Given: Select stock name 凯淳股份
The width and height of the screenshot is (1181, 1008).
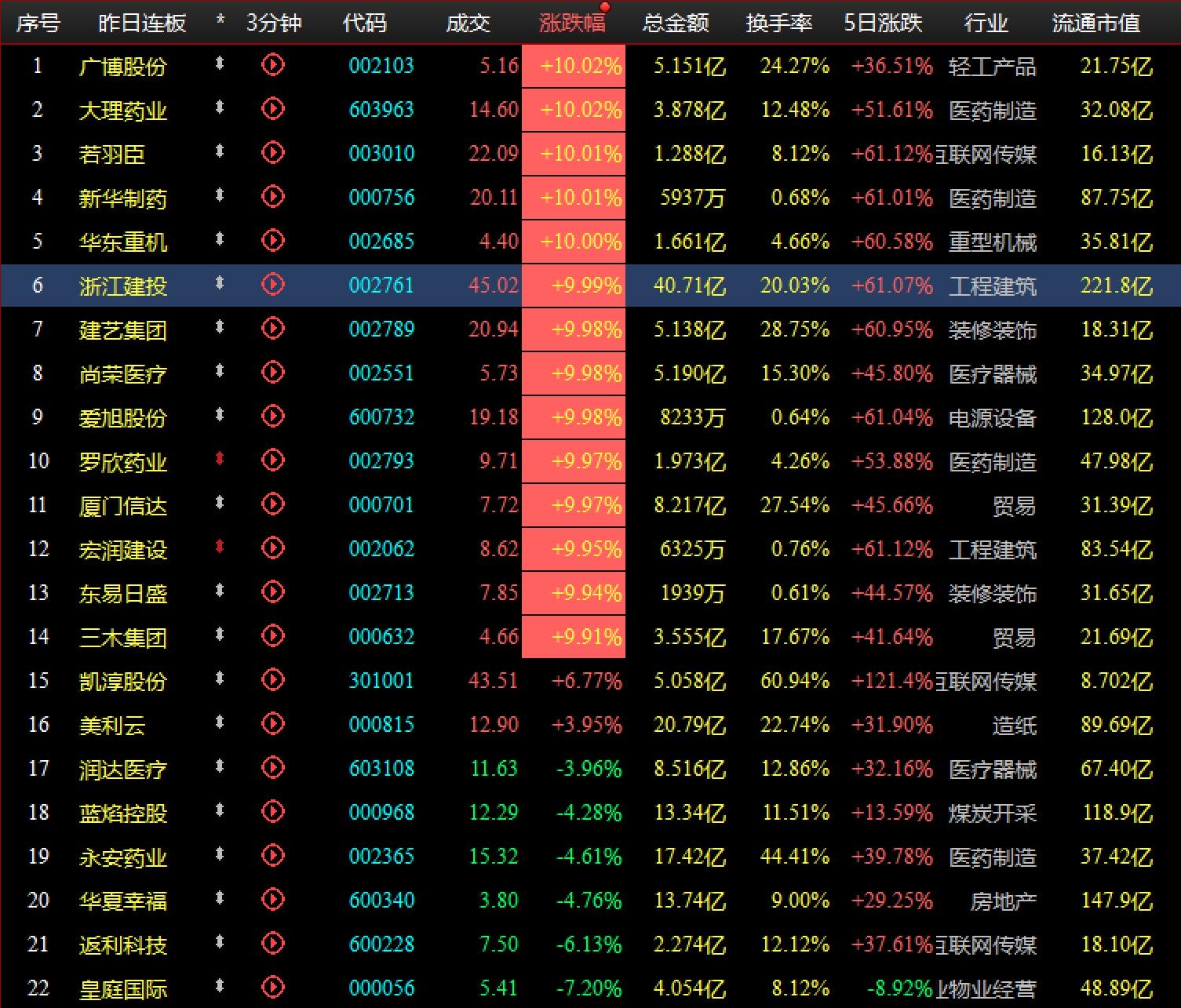Looking at the screenshot, I should (123, 681).
